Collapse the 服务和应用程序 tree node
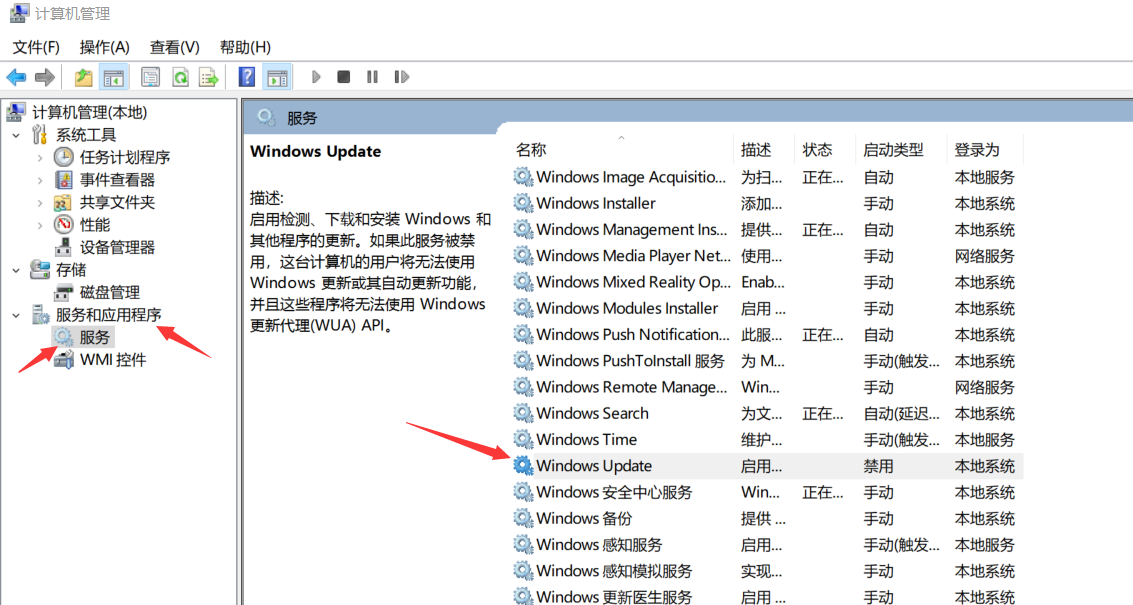1133x605 pixels. [16, 314]
